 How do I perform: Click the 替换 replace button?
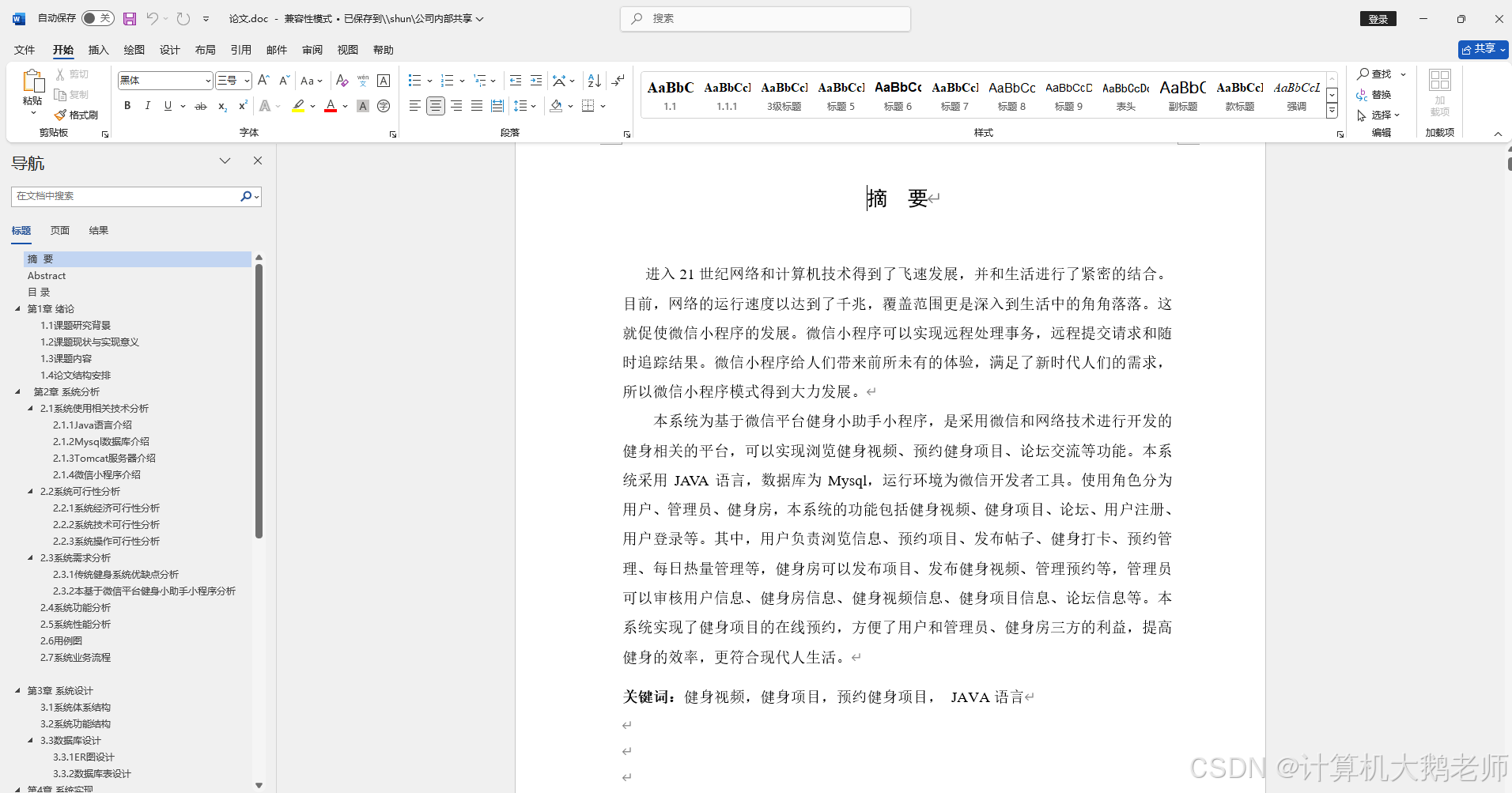tap(1374, 95)
